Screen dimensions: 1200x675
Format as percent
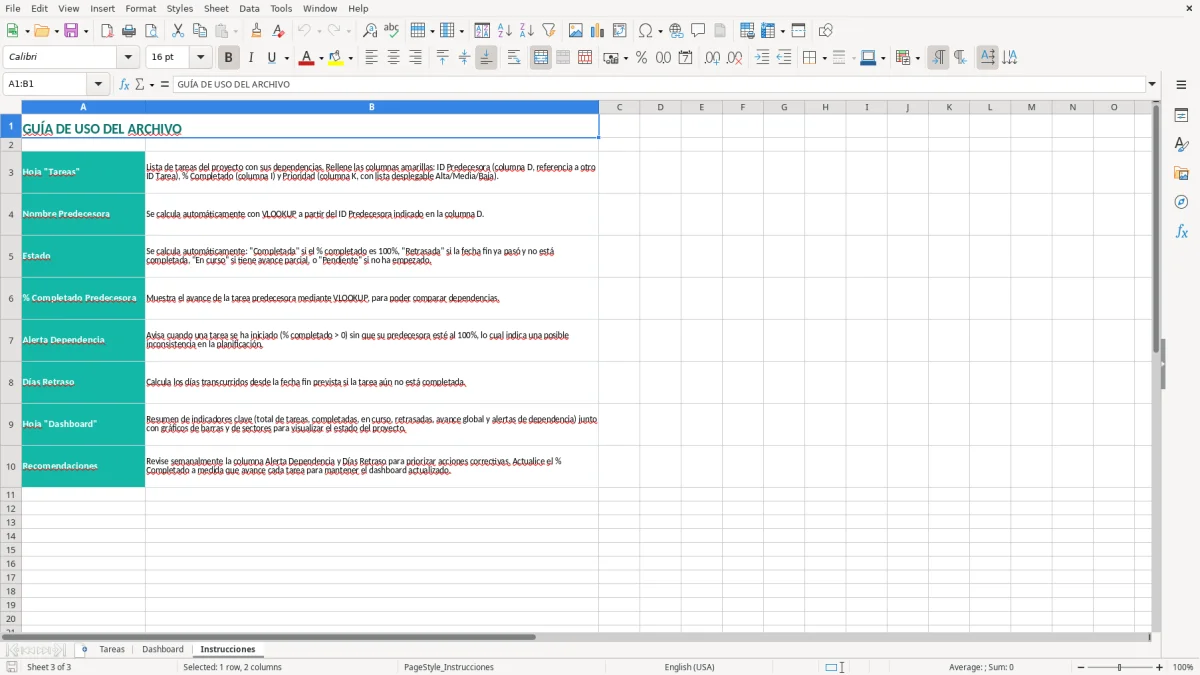[641, 58]
